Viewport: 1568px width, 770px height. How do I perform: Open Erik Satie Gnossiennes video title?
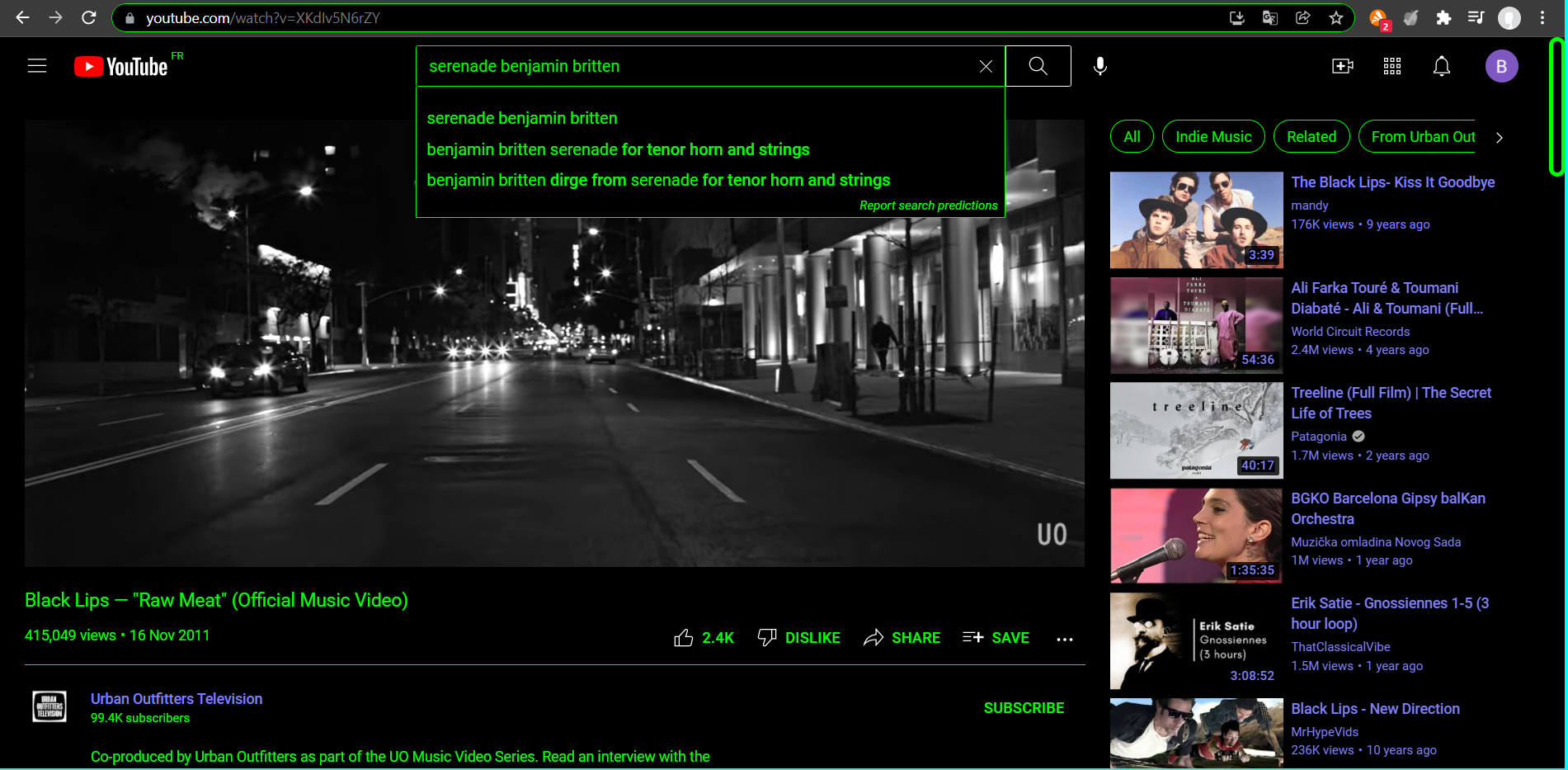[x=1390, y=613]
